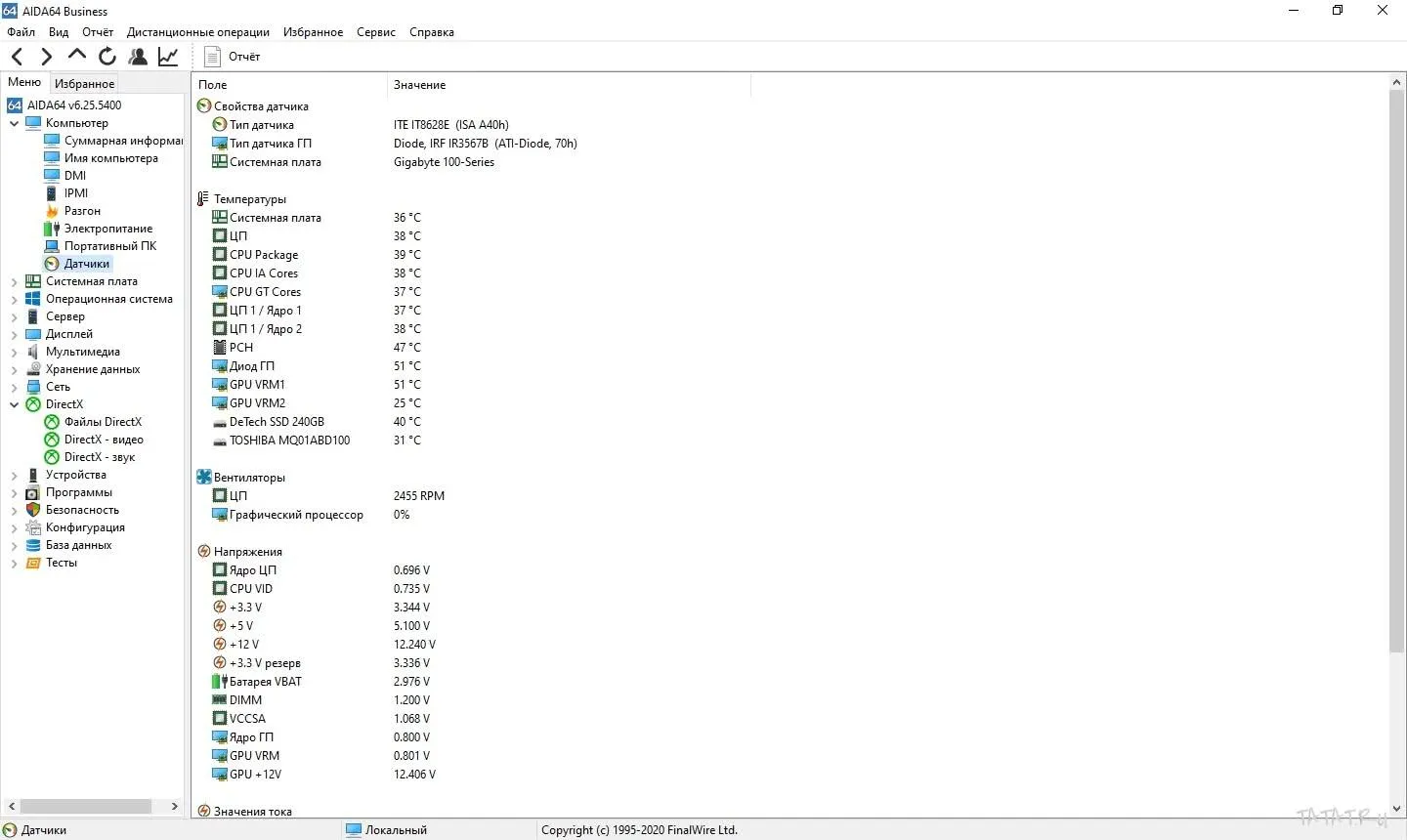Screen dimensions: 1407x840
Task: Click the Портативный ПК laptop icon
Action: pyautogui.click(x=52, y=246)
